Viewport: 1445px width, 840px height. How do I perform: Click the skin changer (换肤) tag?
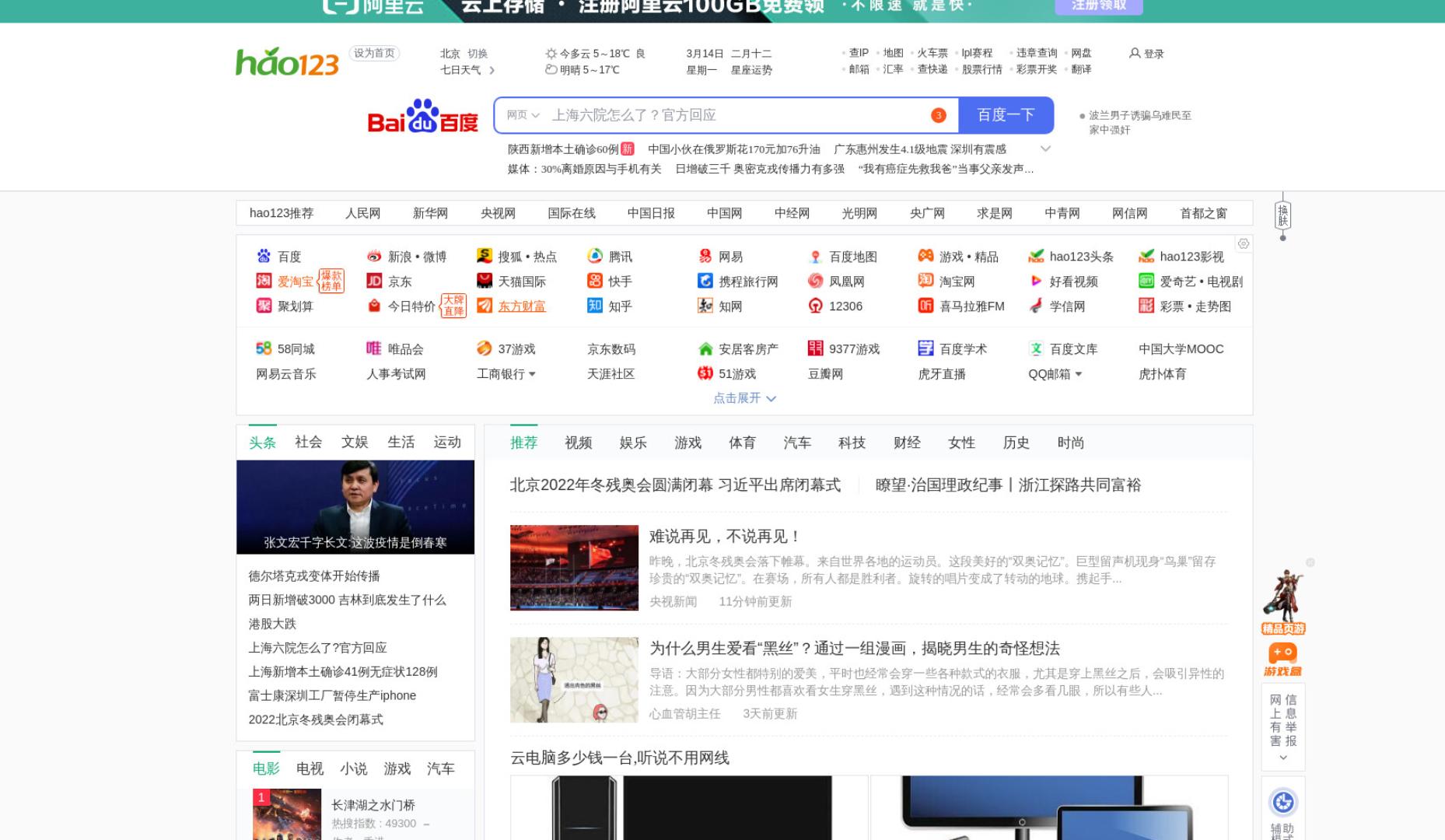pos(1282,215)
